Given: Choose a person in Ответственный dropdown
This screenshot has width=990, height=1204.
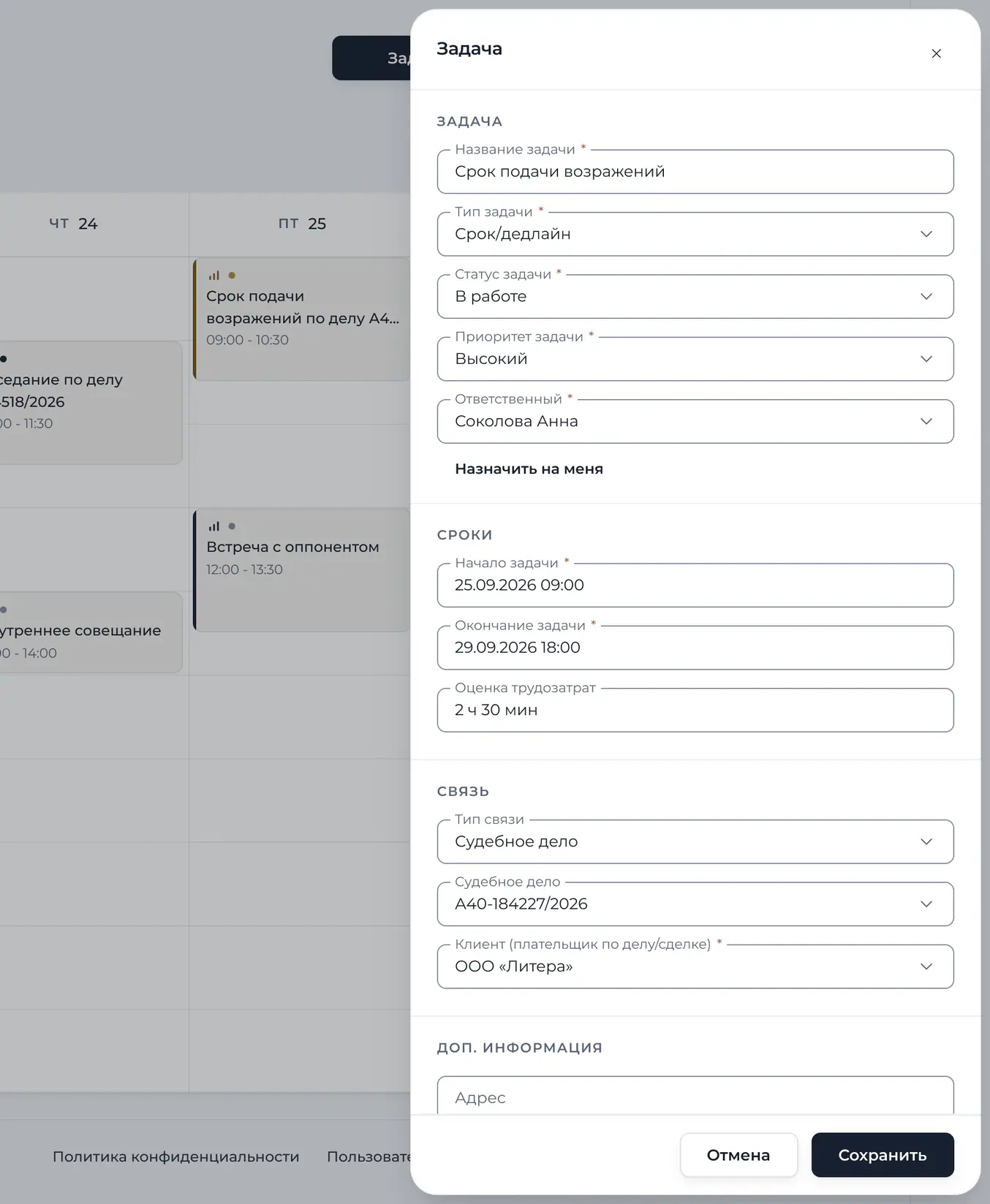Looking at the screenshot, I should point(695,421).
